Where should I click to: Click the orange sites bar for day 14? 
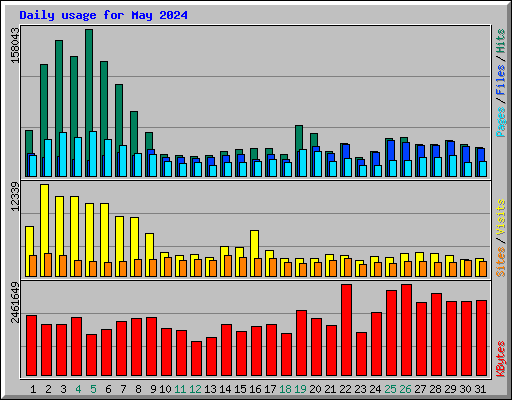(228, 266)
